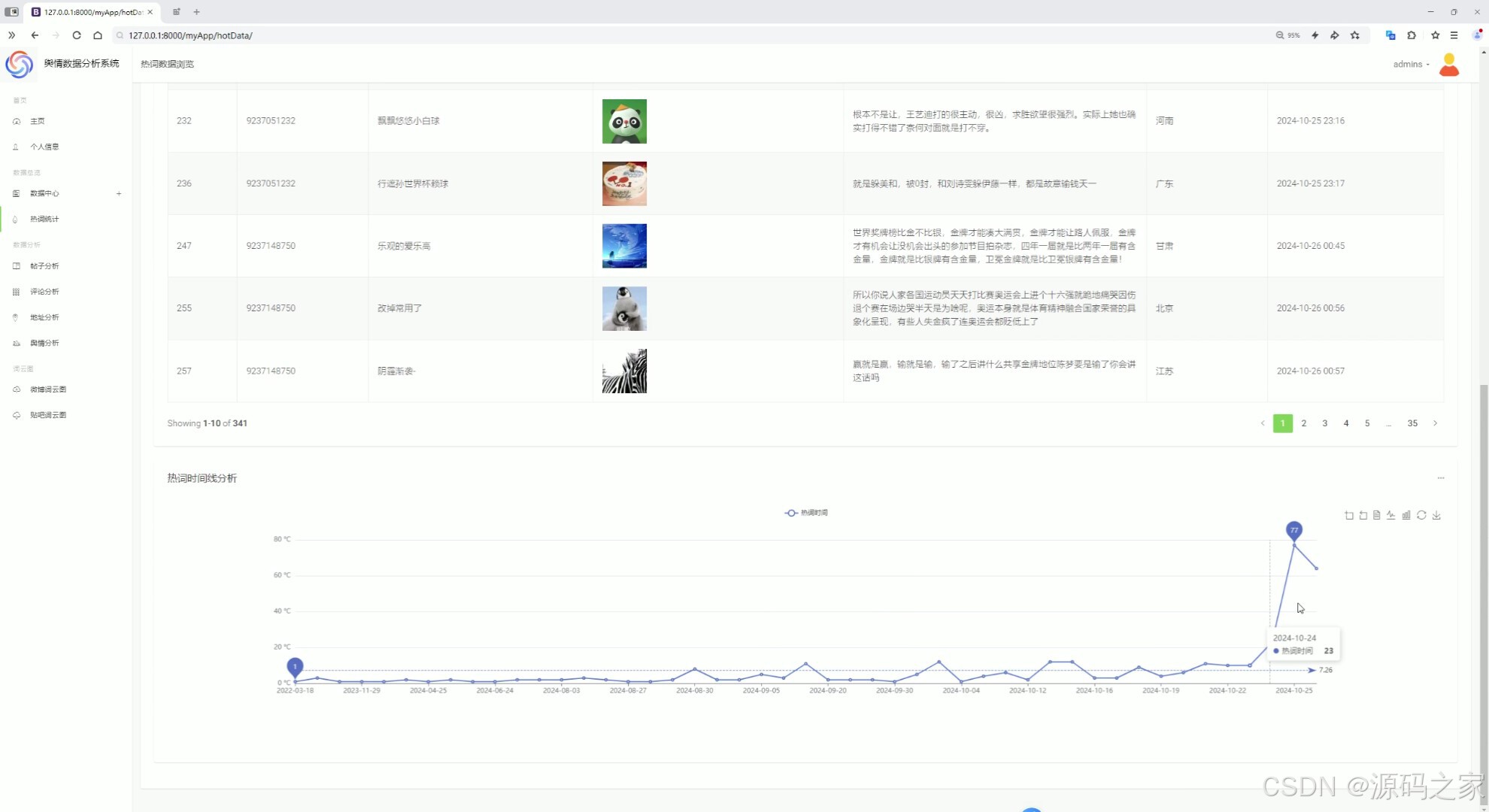Click the 77 max point marker
This screenshot has width=1489, height=812.
1293,530
